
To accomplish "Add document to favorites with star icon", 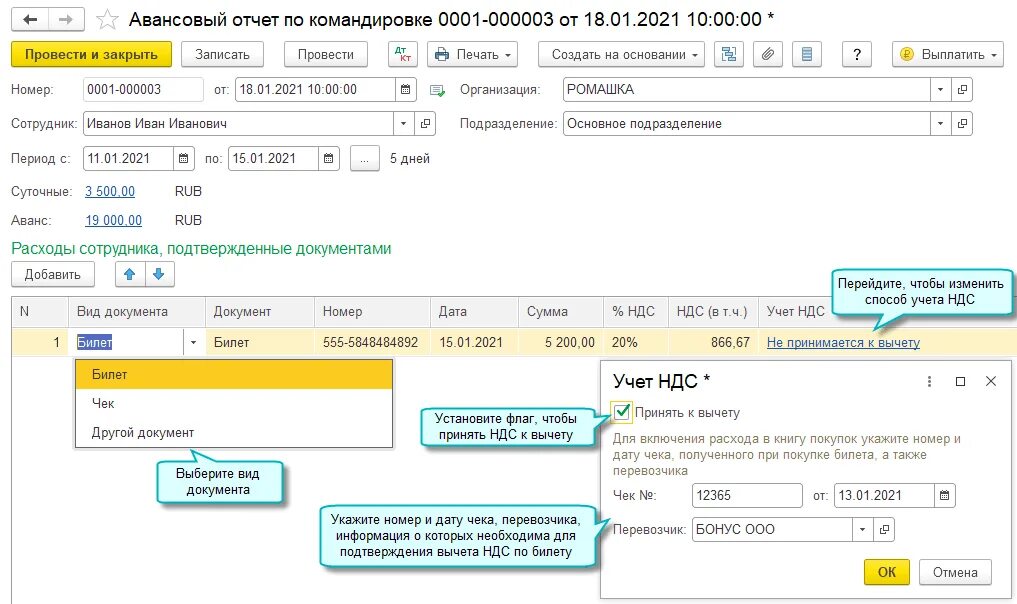I will [107, 19].
